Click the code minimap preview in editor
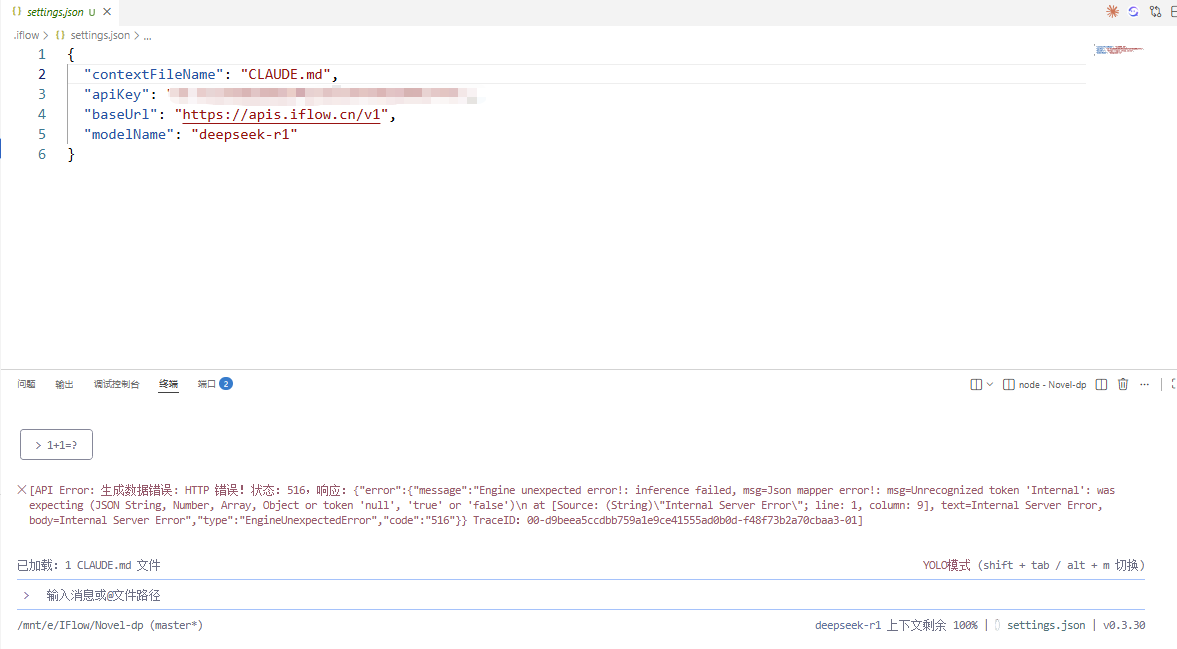Screen dimensions: 1177x649 click(x=1118, y=49)
